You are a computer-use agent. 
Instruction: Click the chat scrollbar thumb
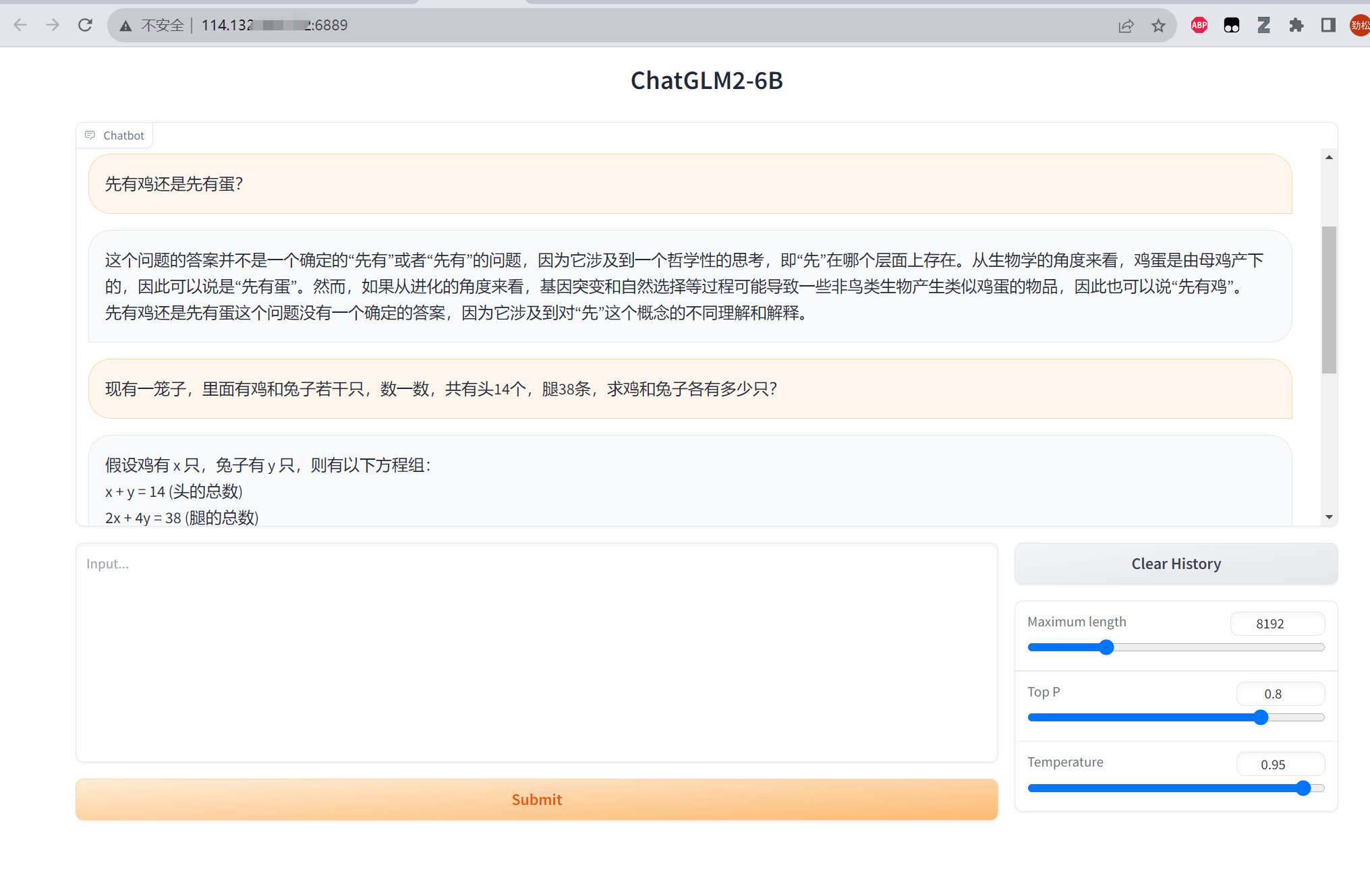[1329, 299]
